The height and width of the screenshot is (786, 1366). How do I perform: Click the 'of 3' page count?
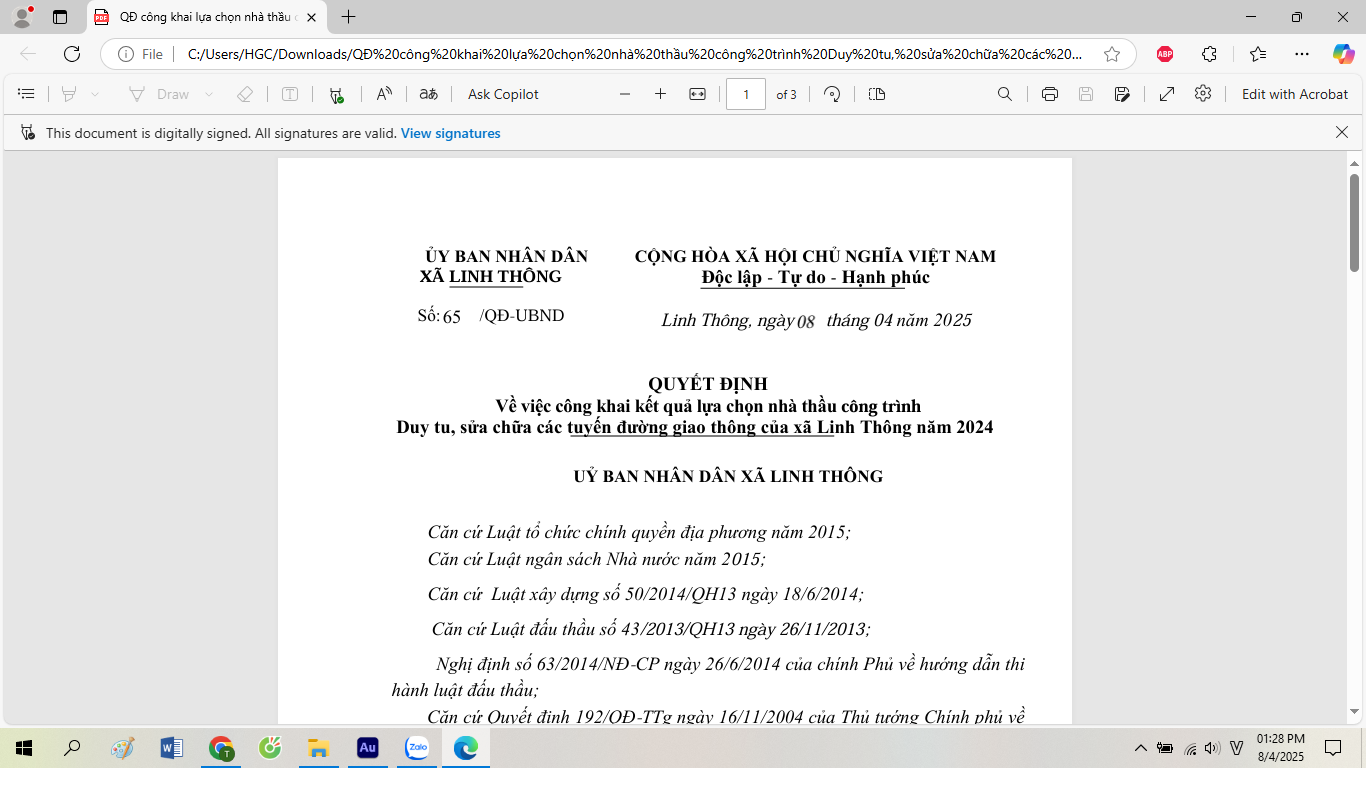(787, 94)
